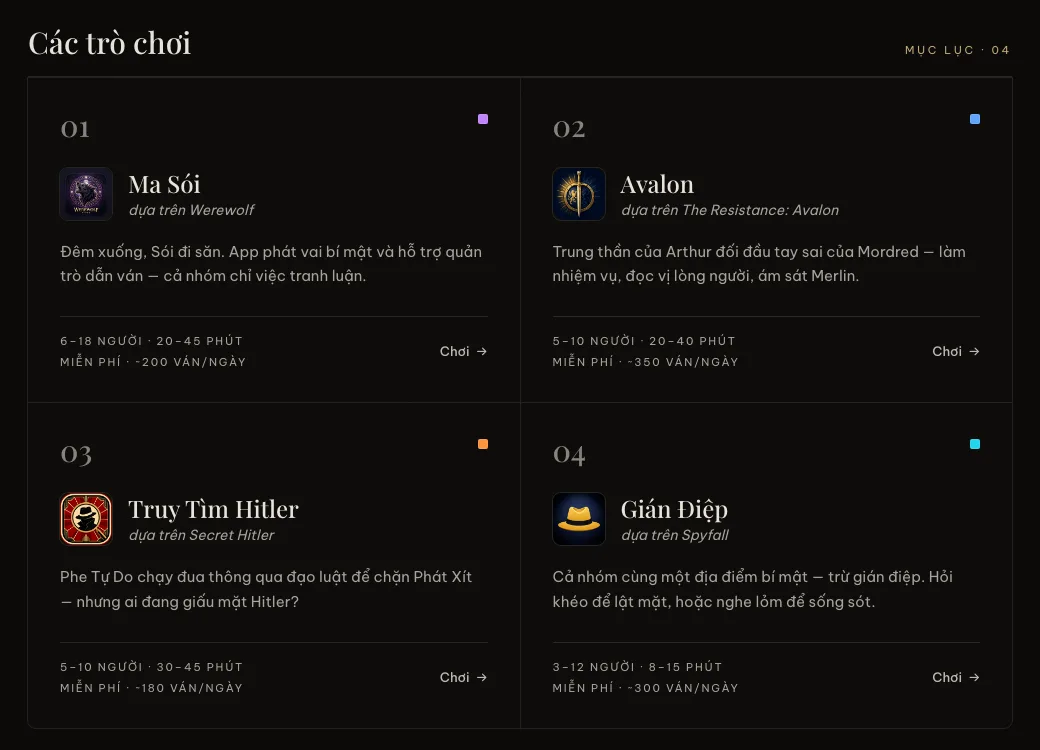Open the Gián Điệp game title
The image size is (1040, 750).
pos(675,509)
